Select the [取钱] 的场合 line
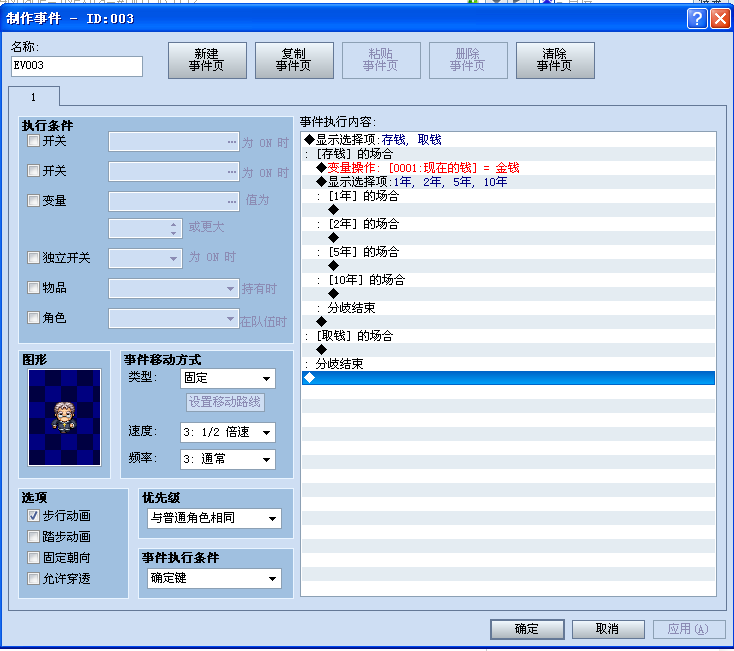Viewport: 734px width, 651px height. [x=508, y=336]
